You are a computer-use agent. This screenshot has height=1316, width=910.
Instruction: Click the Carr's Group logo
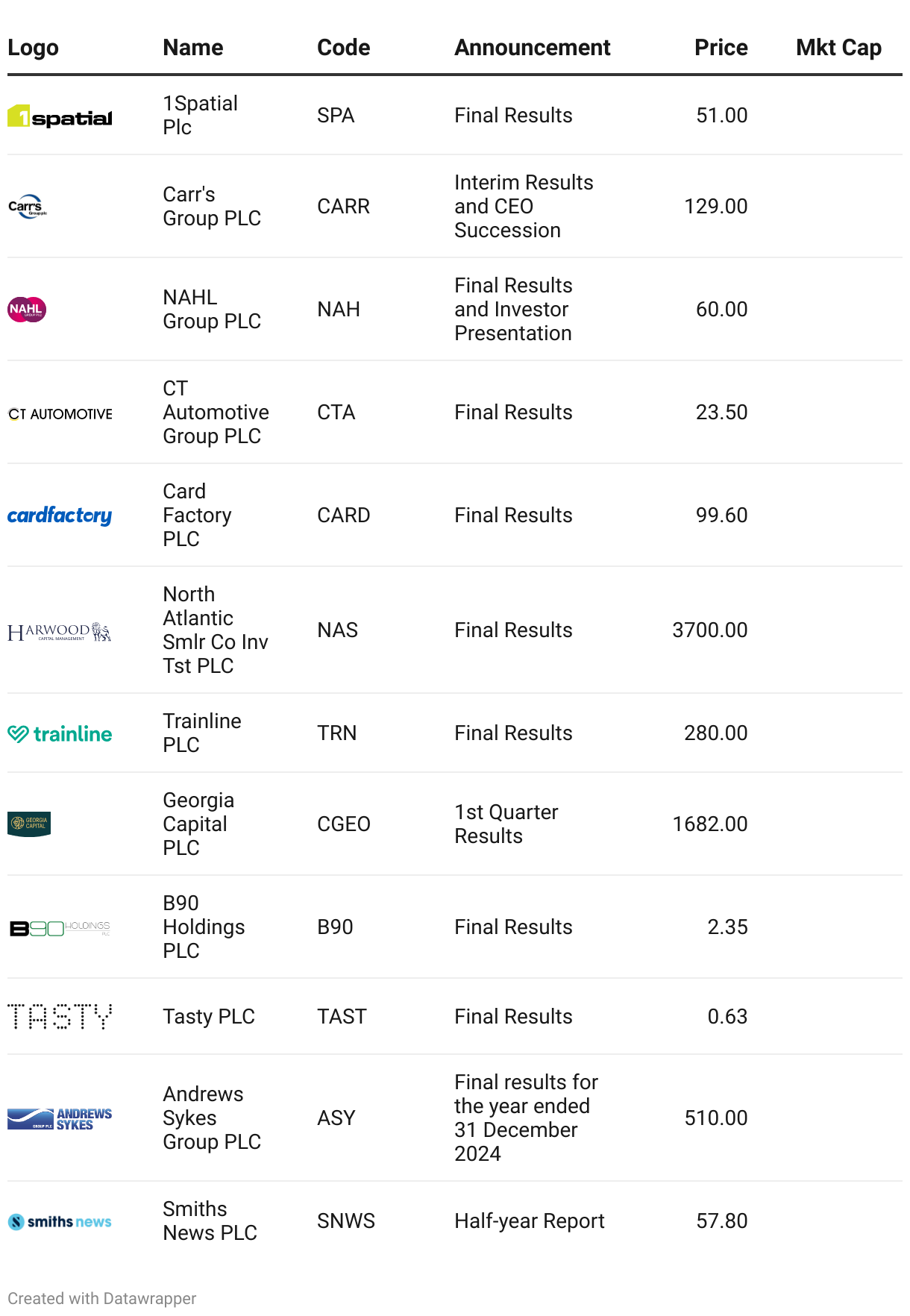28,207
